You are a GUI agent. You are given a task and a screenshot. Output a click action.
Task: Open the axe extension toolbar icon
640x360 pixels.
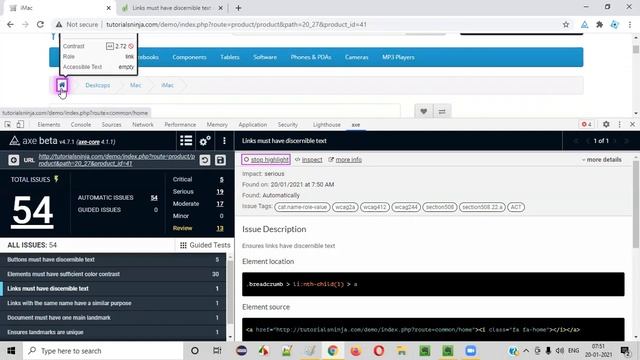[584, 24]
